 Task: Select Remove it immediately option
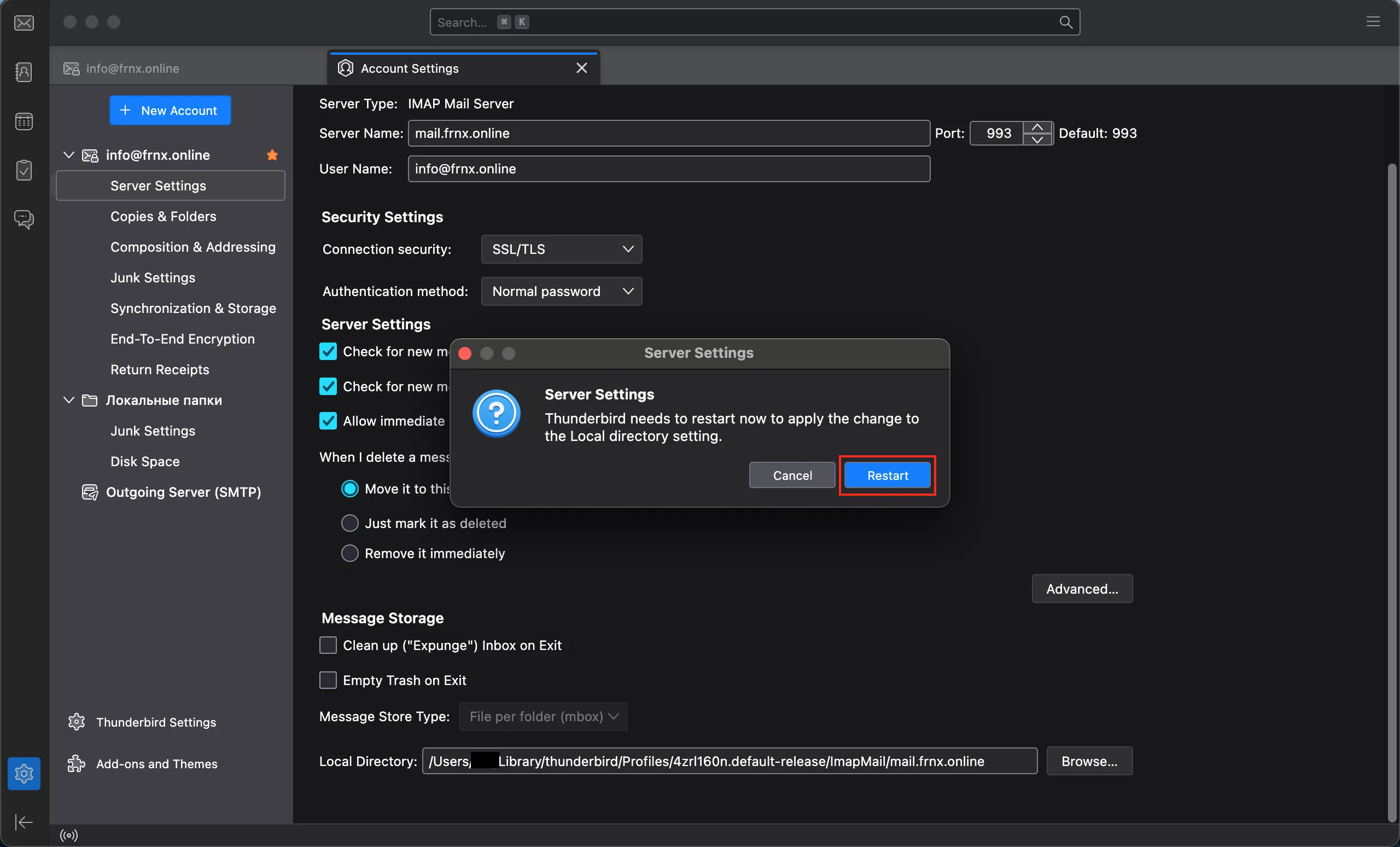pos(350,553)
